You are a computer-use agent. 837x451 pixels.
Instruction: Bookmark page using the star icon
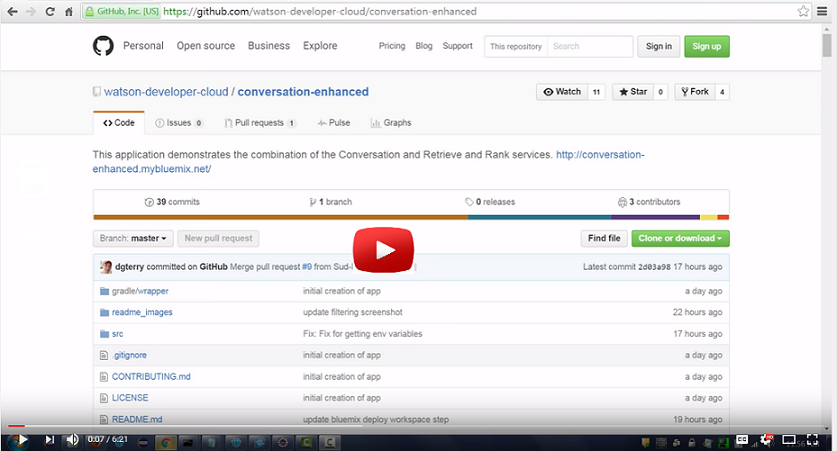(x=803, y=11)
